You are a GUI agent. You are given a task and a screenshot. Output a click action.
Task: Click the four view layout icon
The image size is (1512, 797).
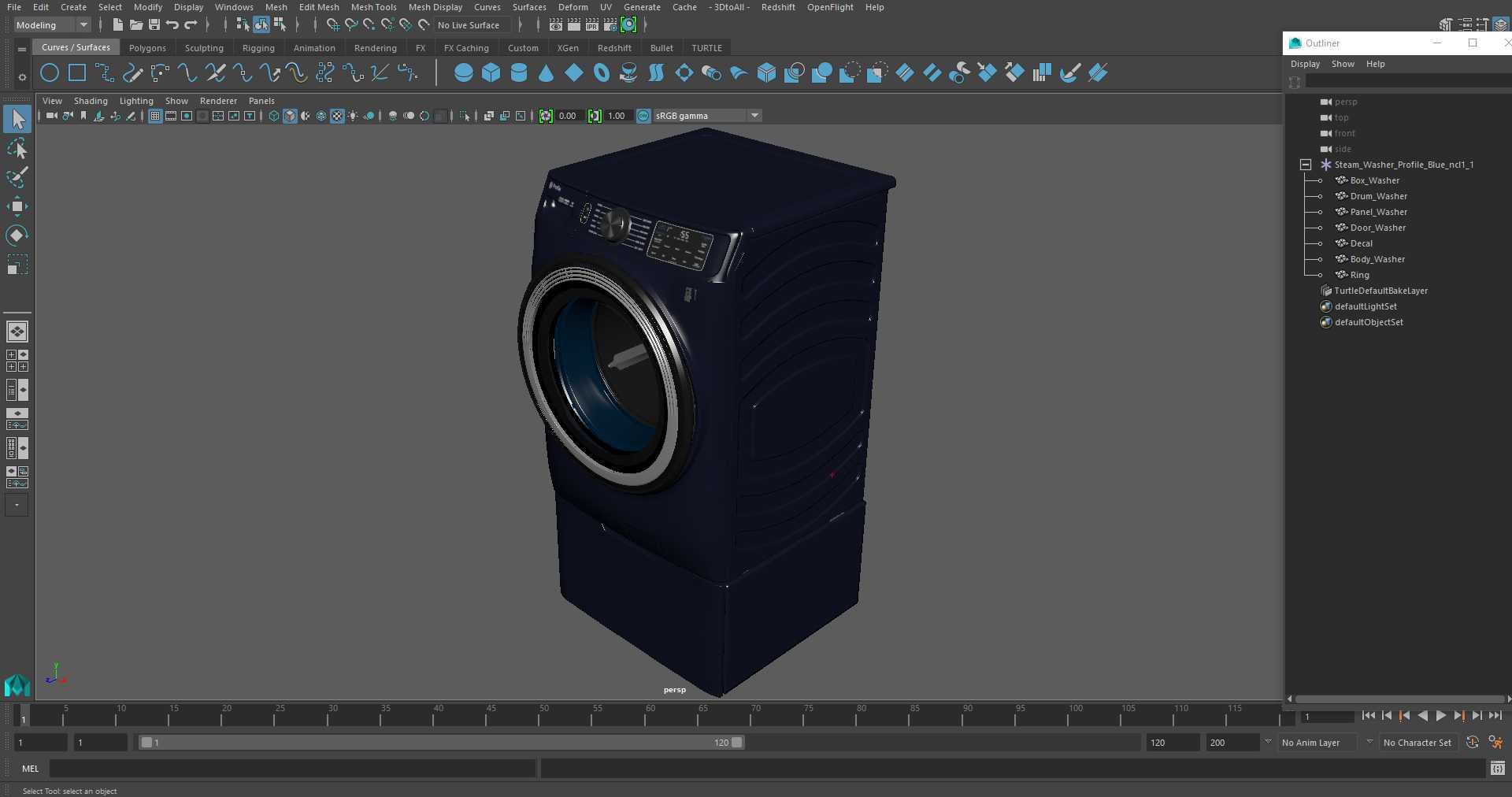[17, 361]
